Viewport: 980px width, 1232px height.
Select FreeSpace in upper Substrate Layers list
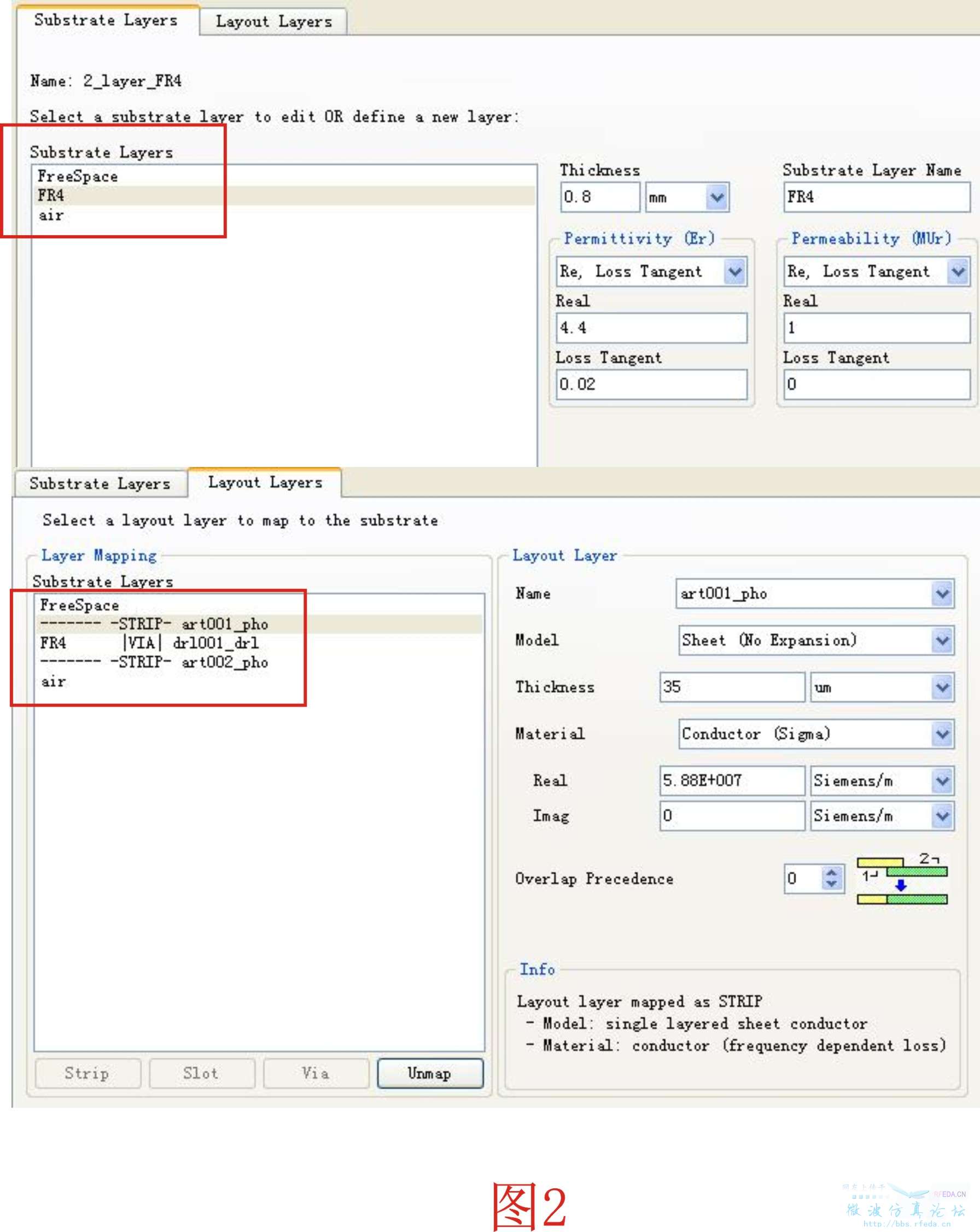[x=284, y=176]
